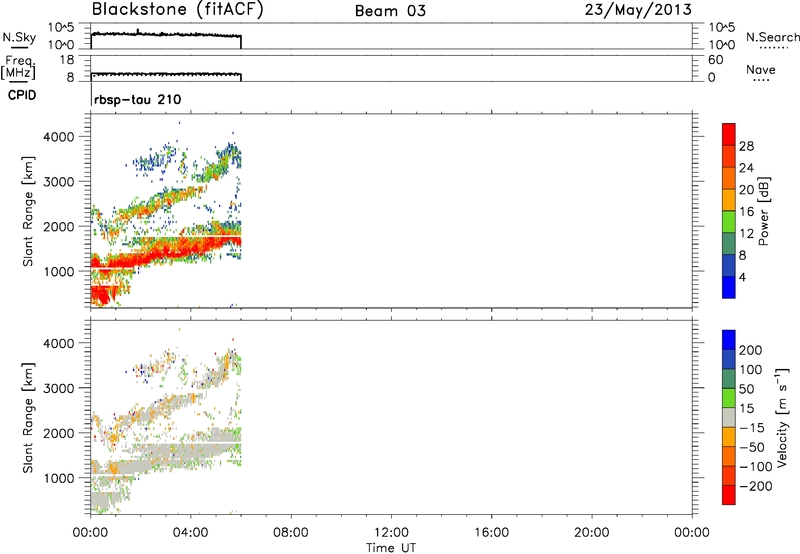Image resolution: width=800 pixels, height=554 pixels.
Task: Pick the blue Velocity bar segment above 200
Action: click(729, 340)
